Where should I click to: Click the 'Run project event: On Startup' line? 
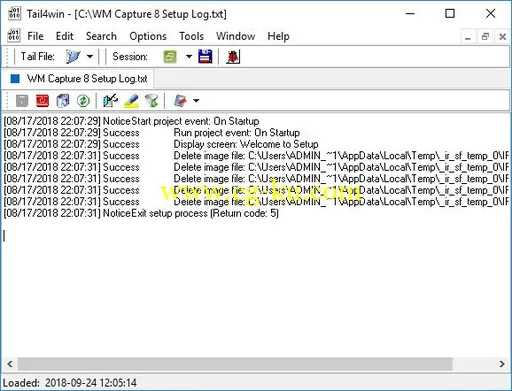(x=152, y=133)
